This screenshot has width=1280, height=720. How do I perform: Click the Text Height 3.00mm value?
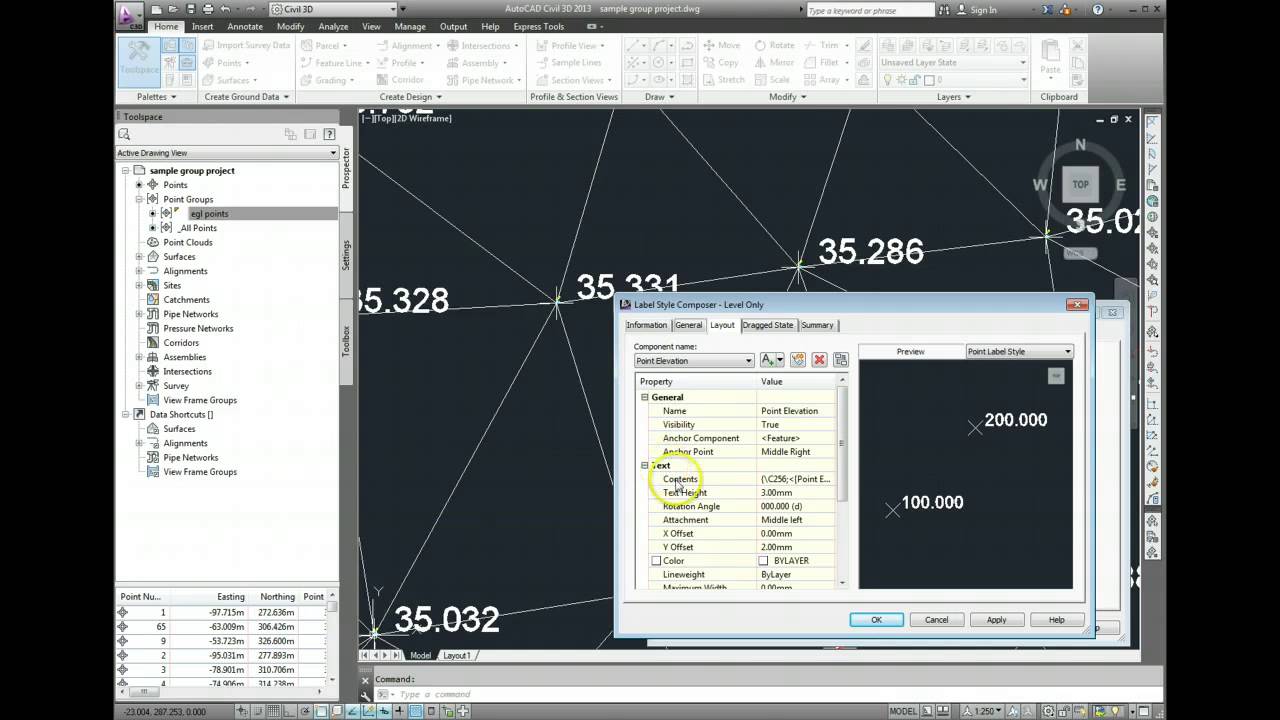(796, 493)
